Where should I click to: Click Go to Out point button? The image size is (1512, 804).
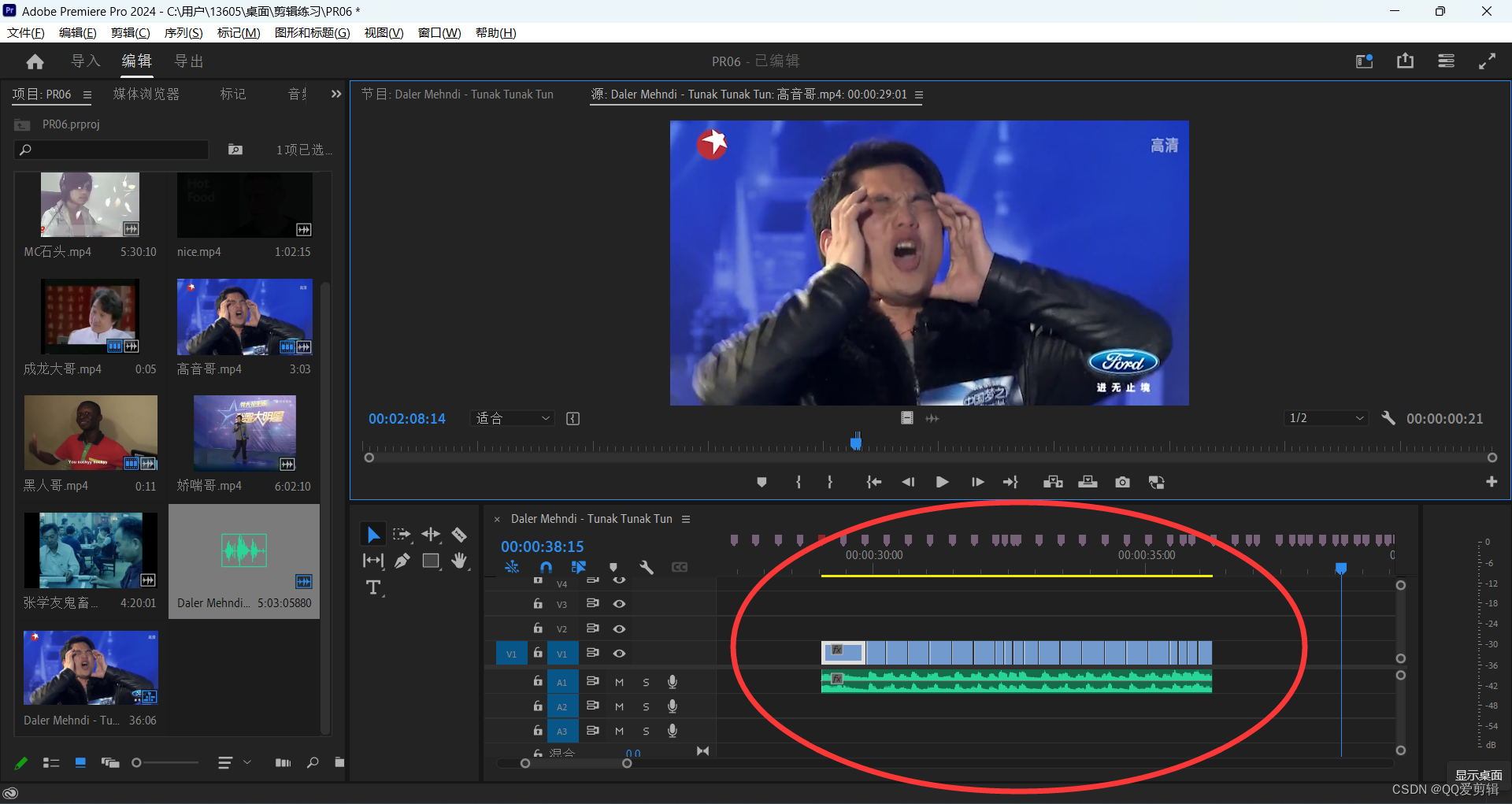click(1010, 482)
